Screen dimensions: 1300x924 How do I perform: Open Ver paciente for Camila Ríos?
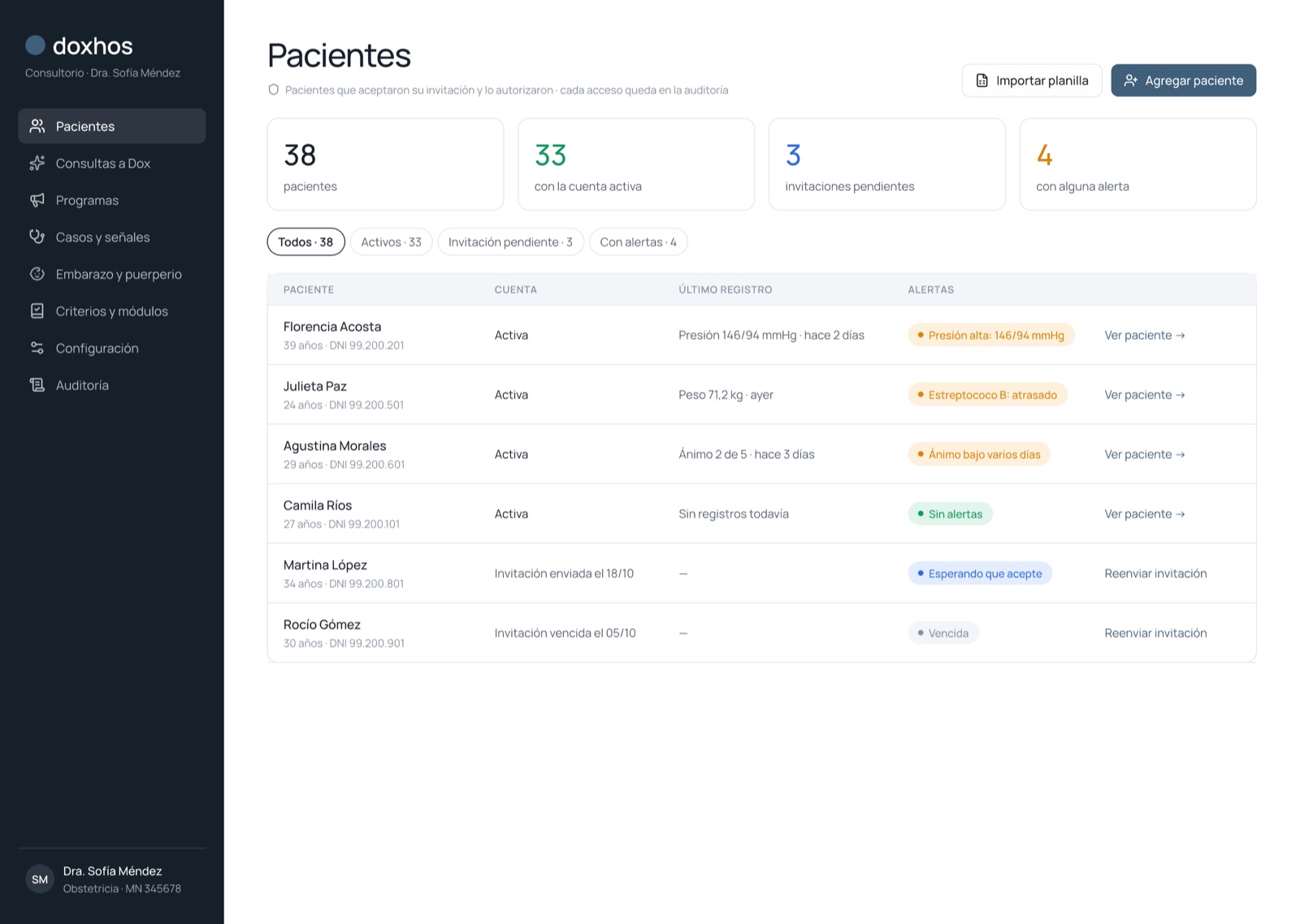point(1145,514)
